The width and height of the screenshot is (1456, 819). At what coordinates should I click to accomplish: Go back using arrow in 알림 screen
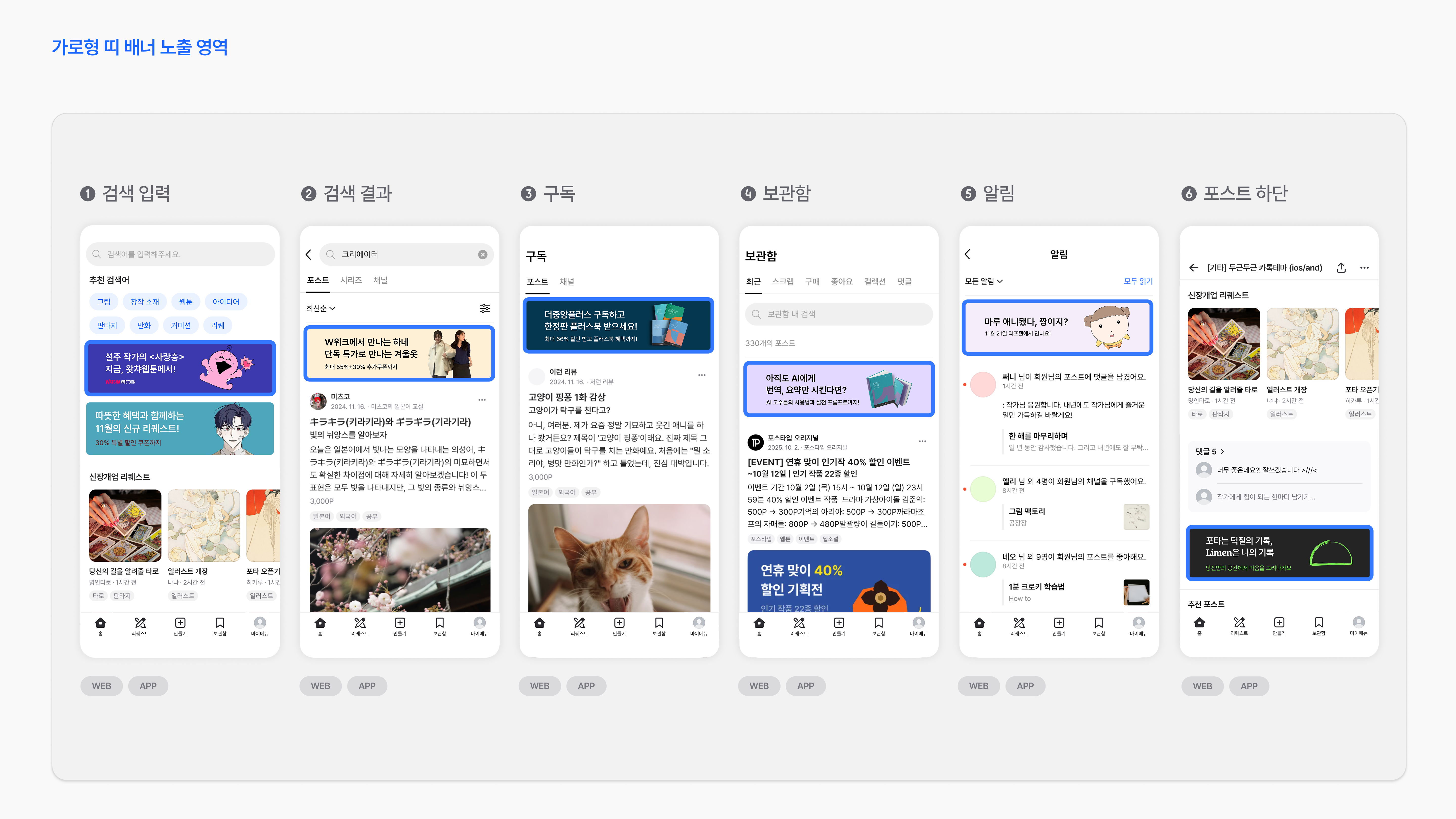[968, 254]
